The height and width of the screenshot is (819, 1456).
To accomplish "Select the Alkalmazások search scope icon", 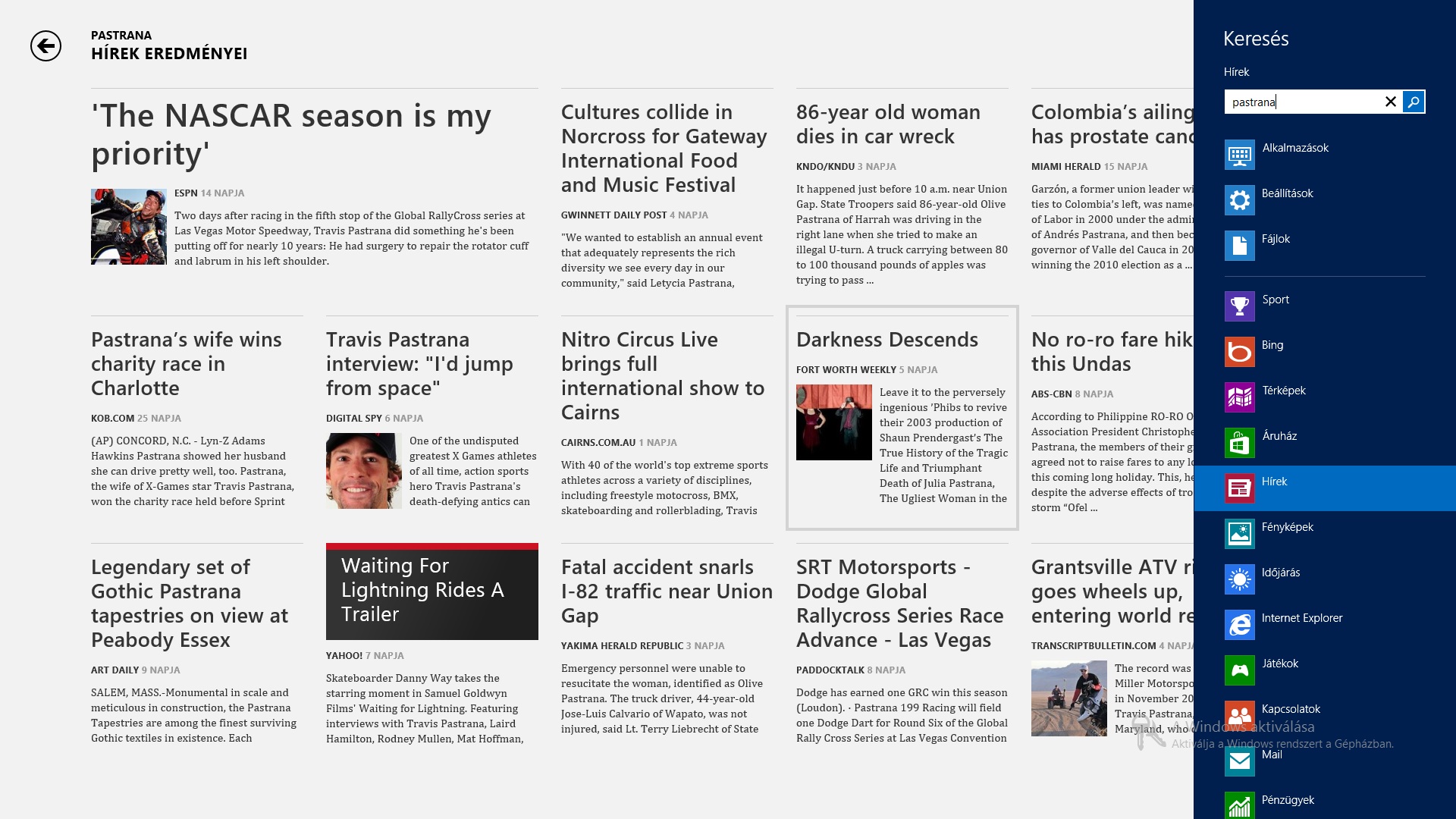I will click(1239, 155).
